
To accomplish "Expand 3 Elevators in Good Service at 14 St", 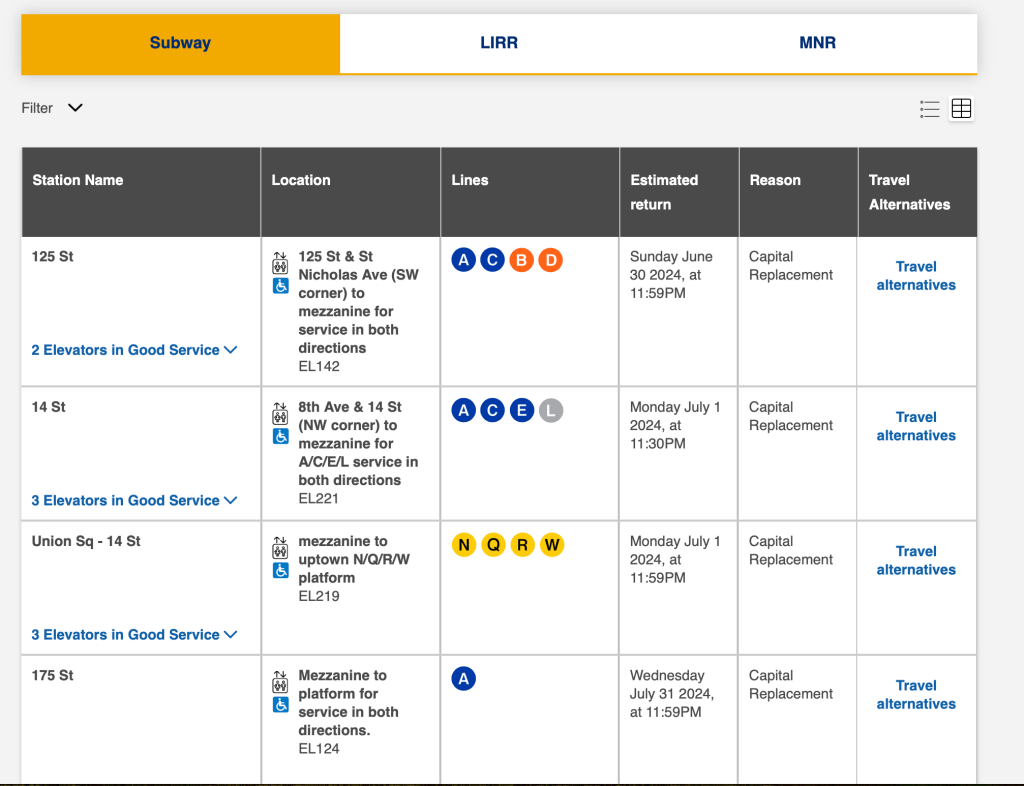I will 134,500.
